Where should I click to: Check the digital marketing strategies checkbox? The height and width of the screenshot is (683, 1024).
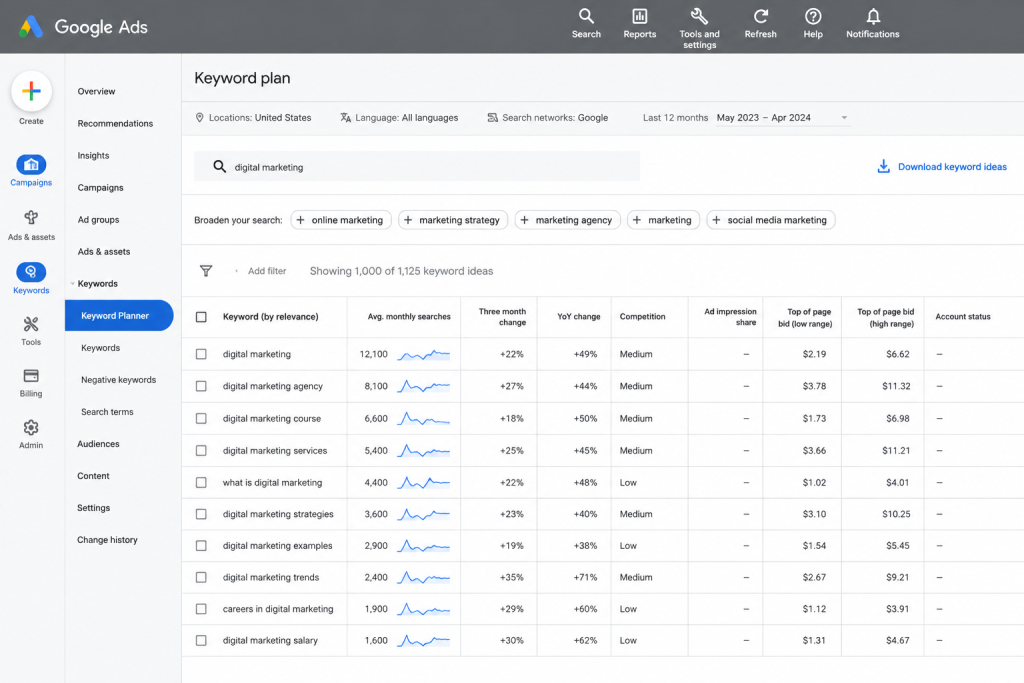(201, 514)
